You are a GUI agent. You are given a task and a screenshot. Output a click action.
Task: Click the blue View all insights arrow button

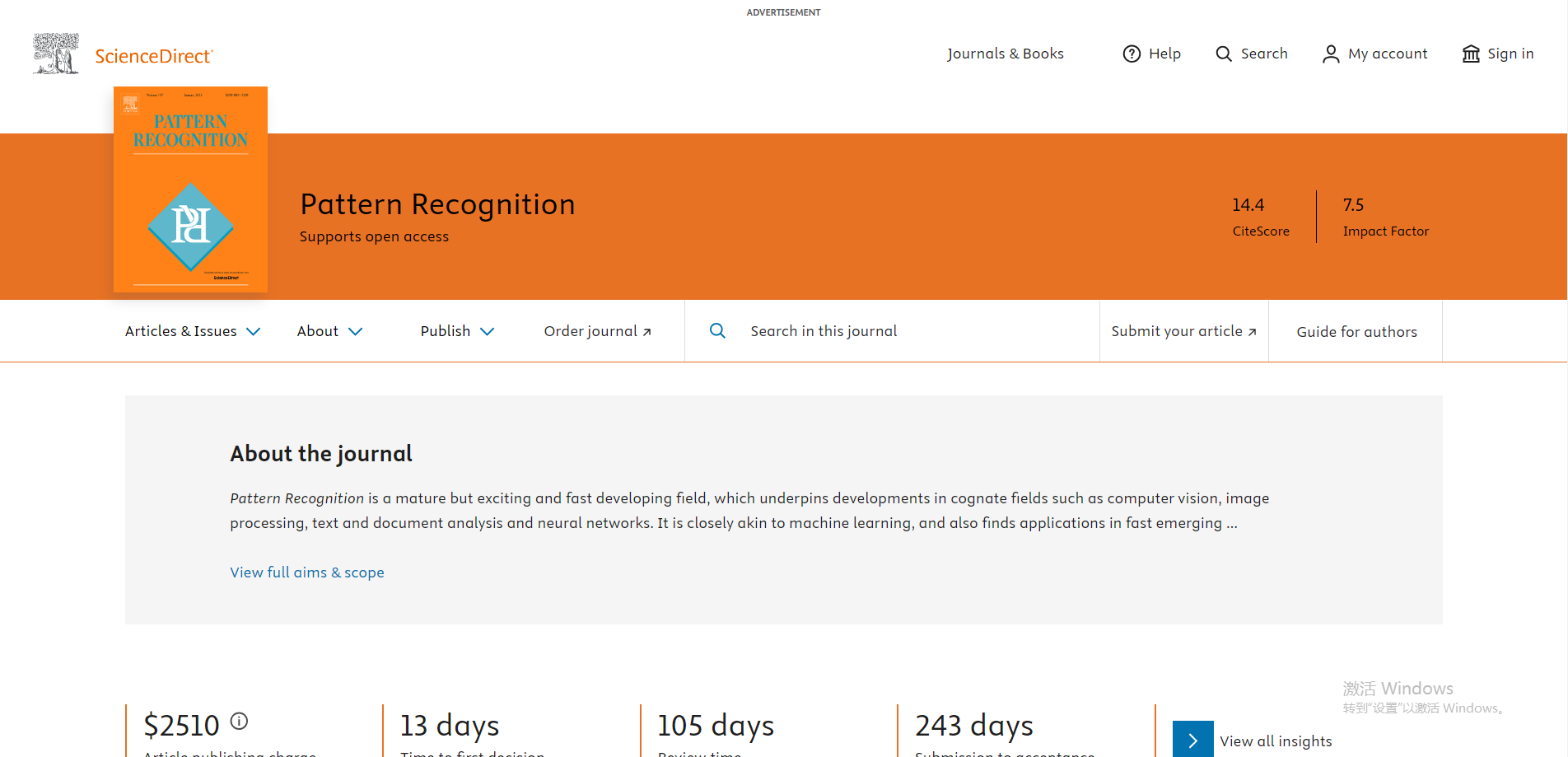point(1193,740)
